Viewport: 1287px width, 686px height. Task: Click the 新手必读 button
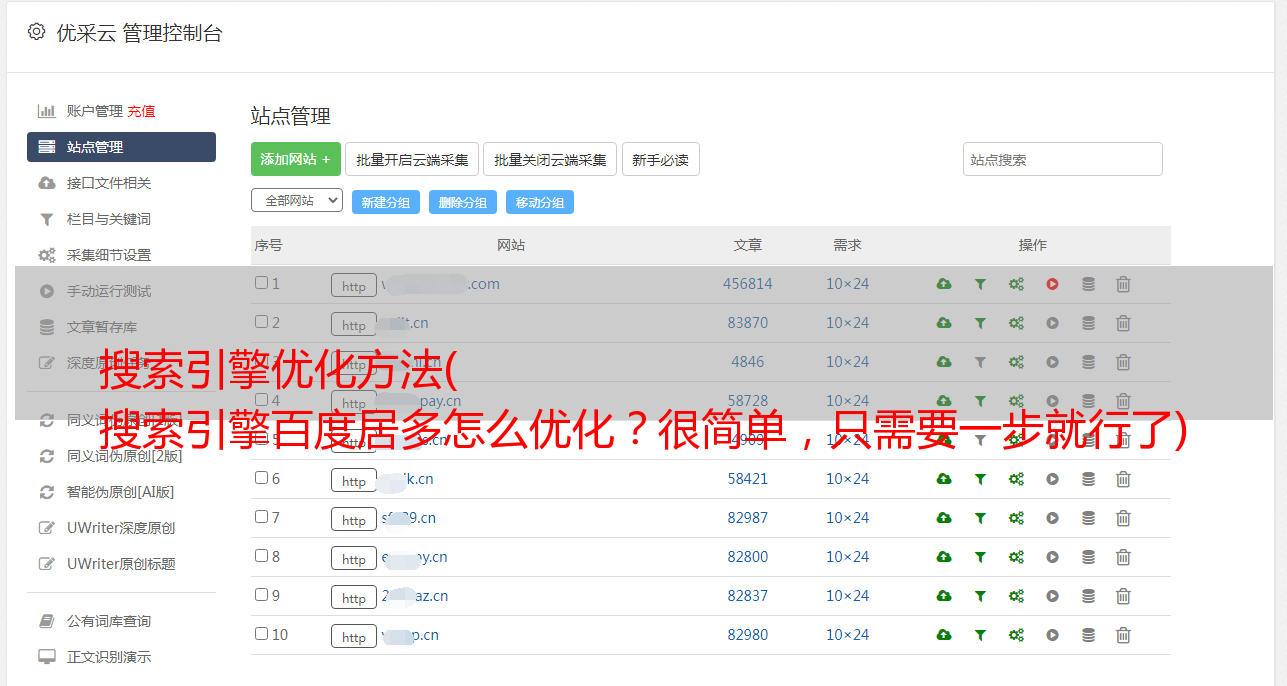coord(660,159)
